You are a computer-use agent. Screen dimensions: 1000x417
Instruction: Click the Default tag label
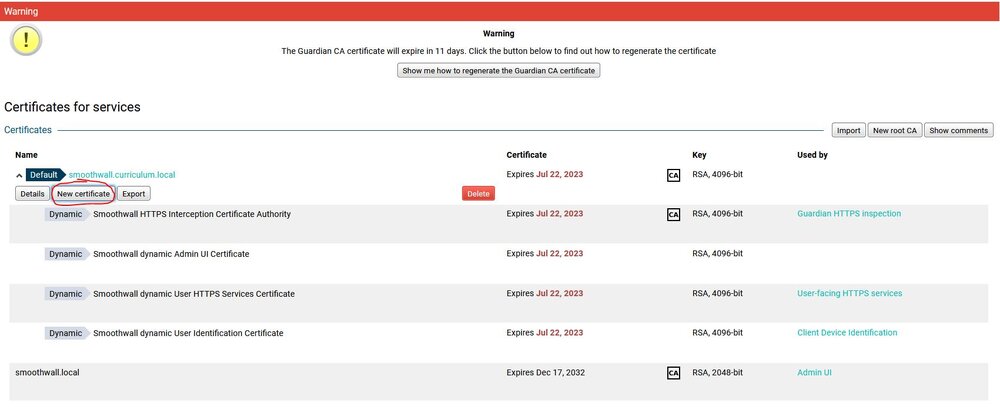point(45,175)
